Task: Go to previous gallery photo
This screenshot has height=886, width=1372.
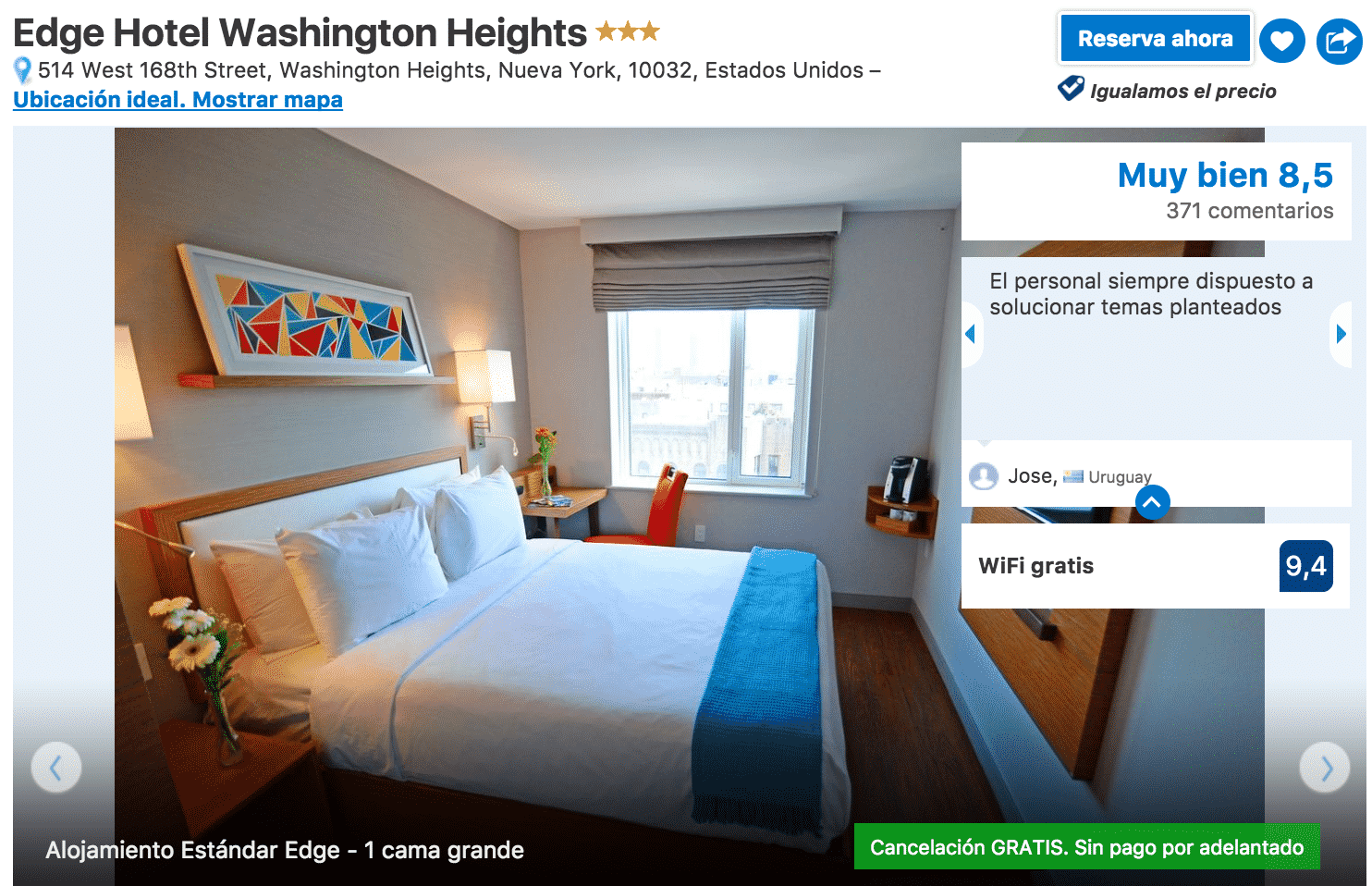Action: pos(56,767)
